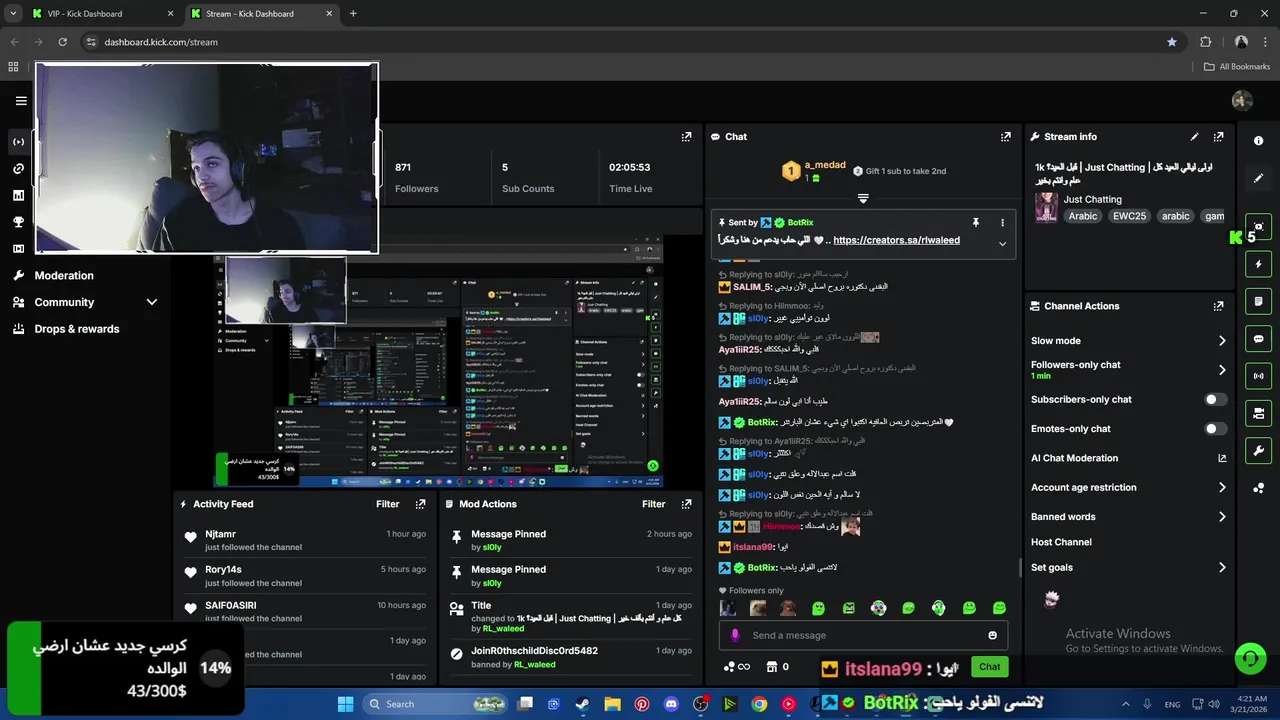Open the hamburger navigation menu
1280x720 pixels.
click(x=21, y=100)
